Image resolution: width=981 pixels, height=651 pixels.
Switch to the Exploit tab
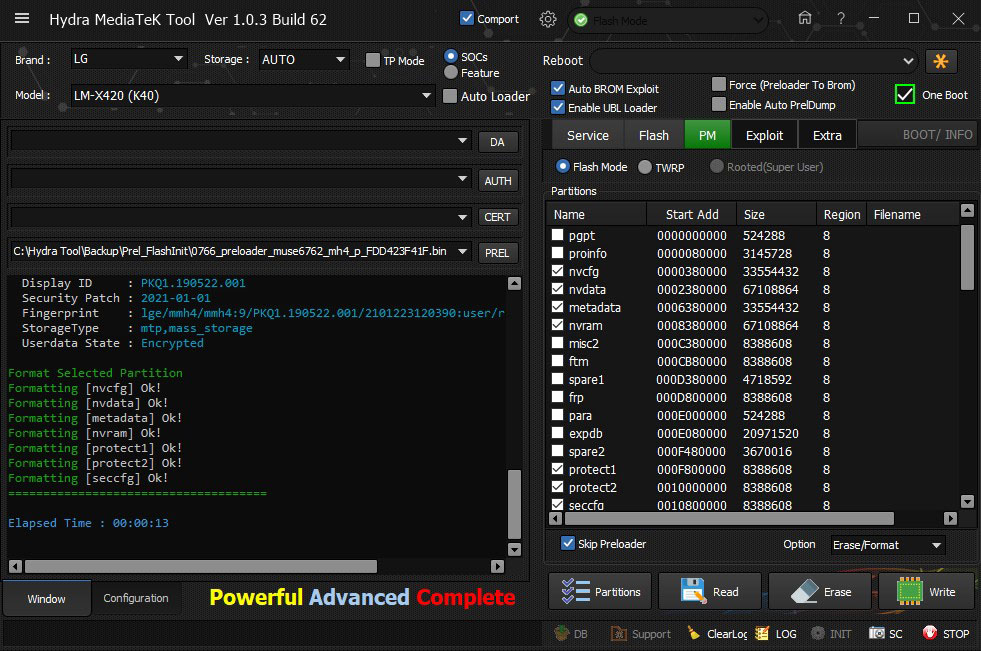[x=764, y=135]
